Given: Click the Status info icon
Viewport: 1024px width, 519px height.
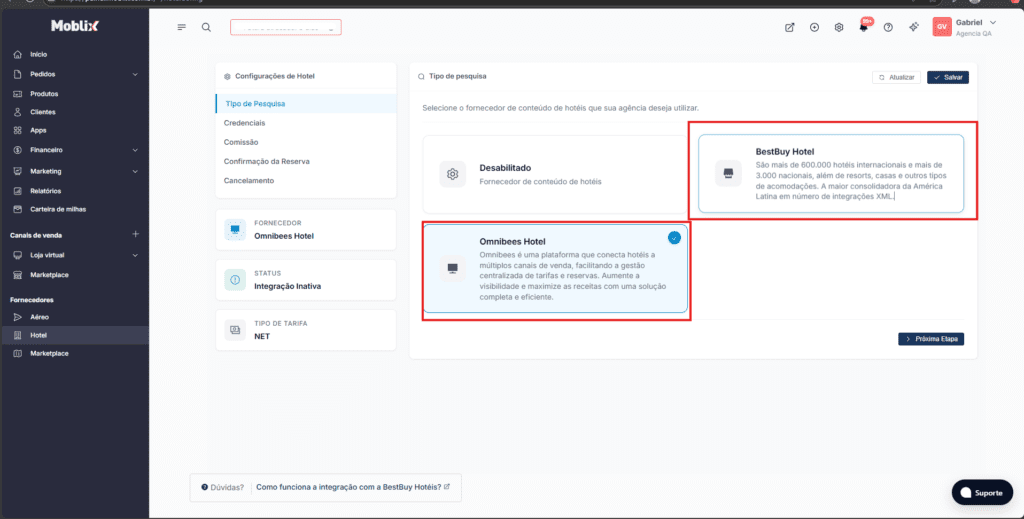Looking at the screenshot, I should [x=235, y=280].
